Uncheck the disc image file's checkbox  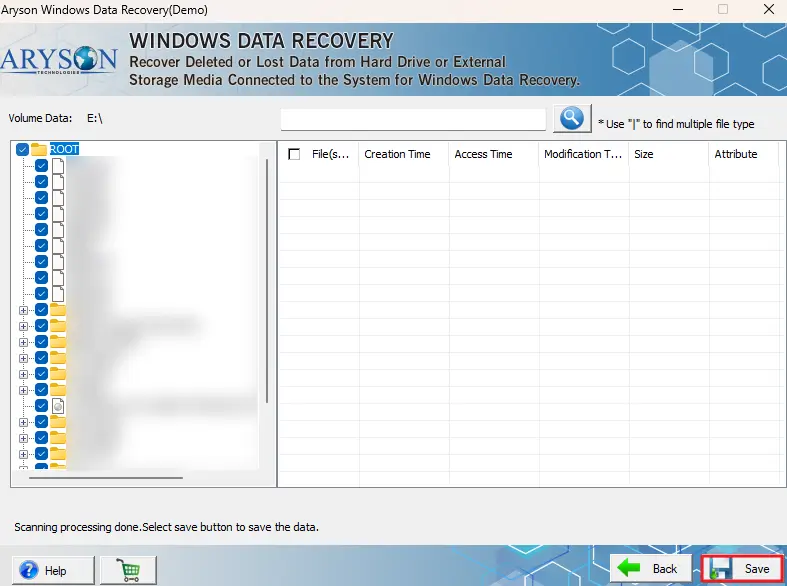point(42,406)
